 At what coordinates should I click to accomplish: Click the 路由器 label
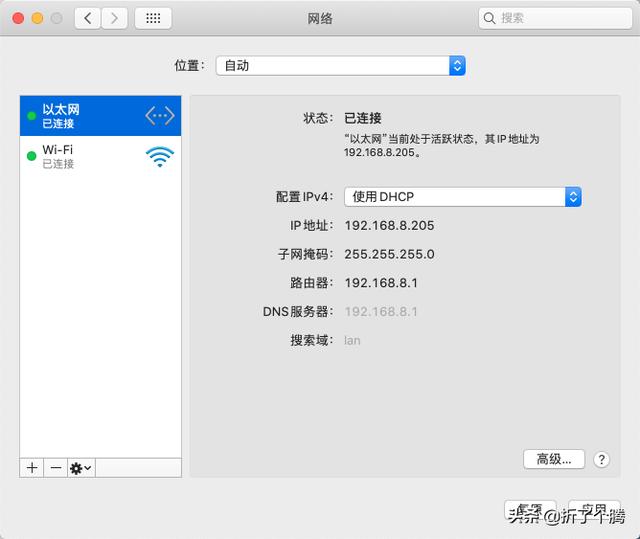[x=311, y=283]
